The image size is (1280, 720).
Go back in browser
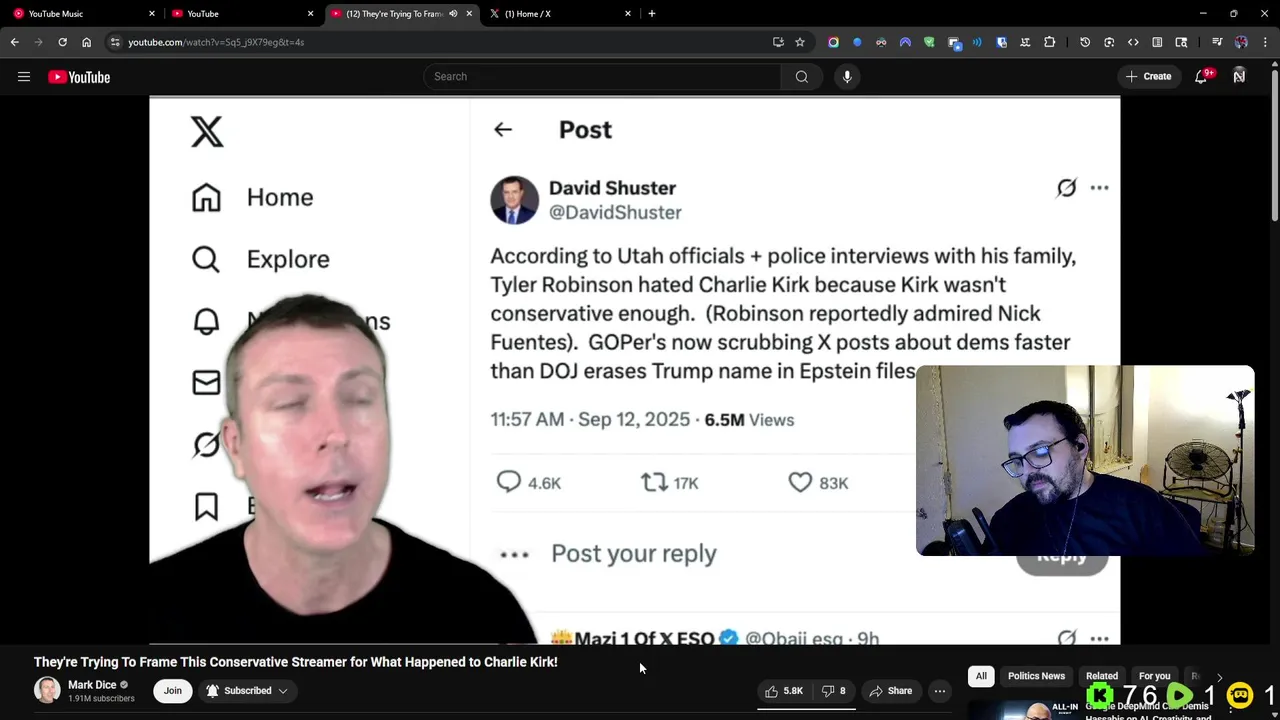[x=15, y=42]
